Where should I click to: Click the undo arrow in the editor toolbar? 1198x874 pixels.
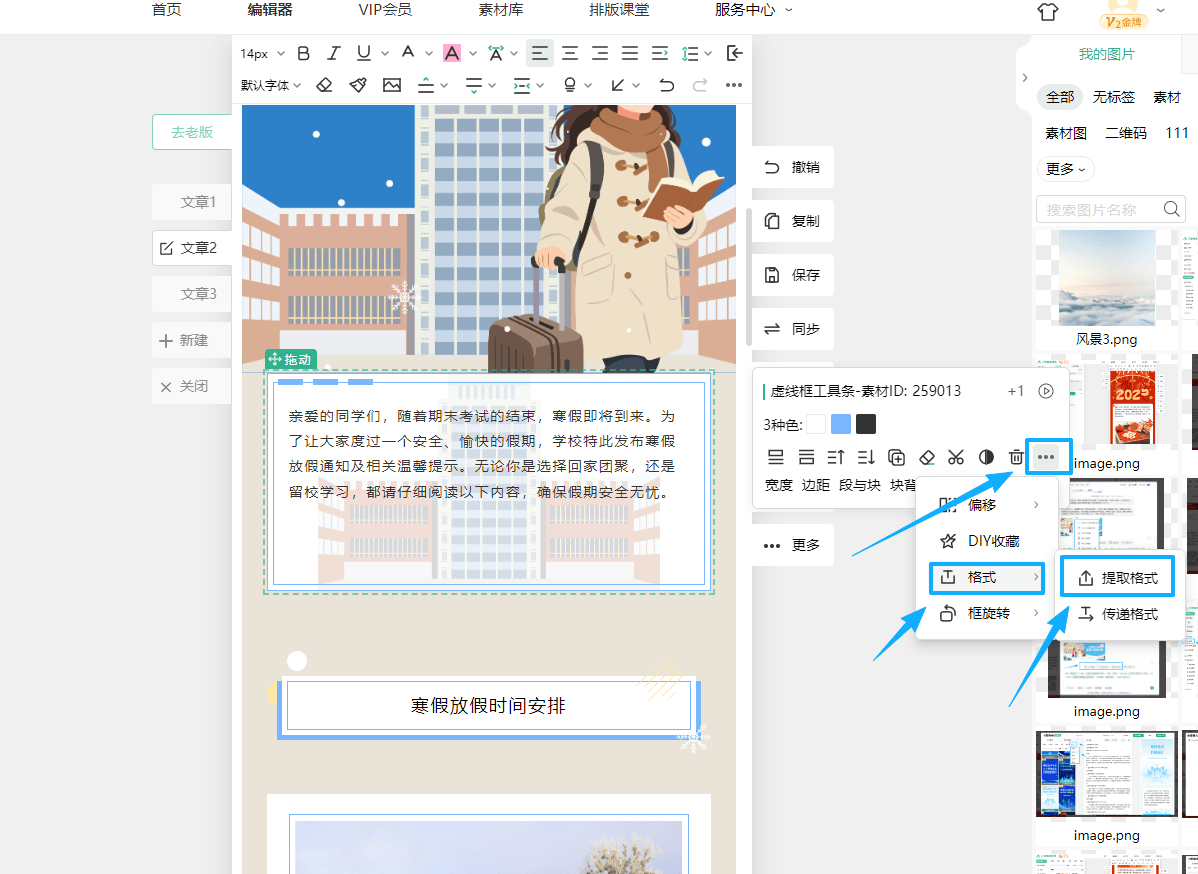coord(667,85)
